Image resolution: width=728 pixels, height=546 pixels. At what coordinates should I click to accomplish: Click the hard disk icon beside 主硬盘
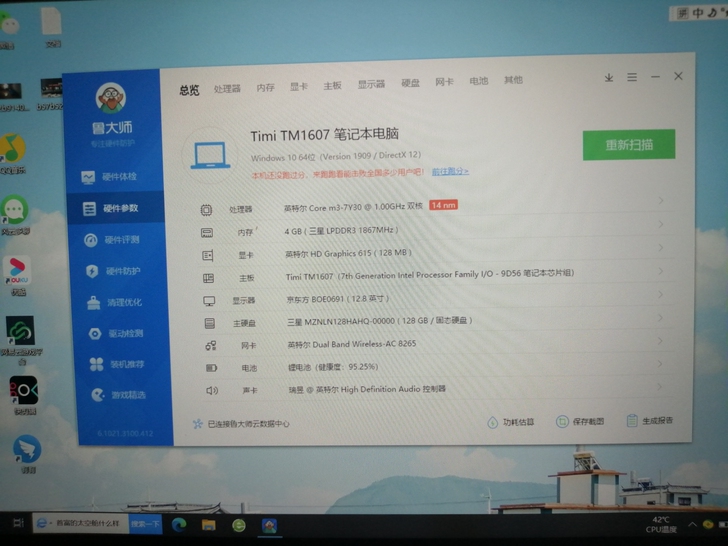[210, 323]
